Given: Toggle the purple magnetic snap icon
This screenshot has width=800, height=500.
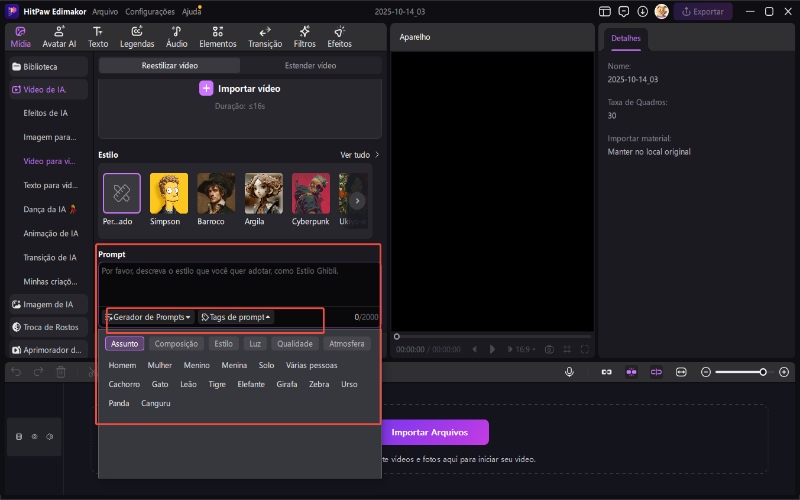Looking at the screenshot, I should click(x=631, y=372).
